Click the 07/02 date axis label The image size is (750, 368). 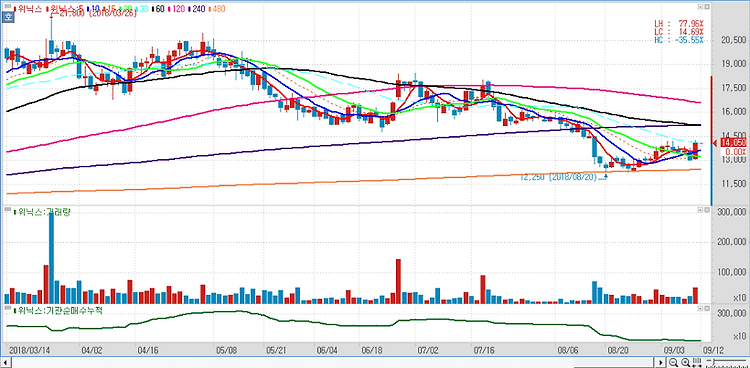click(429, 350)
